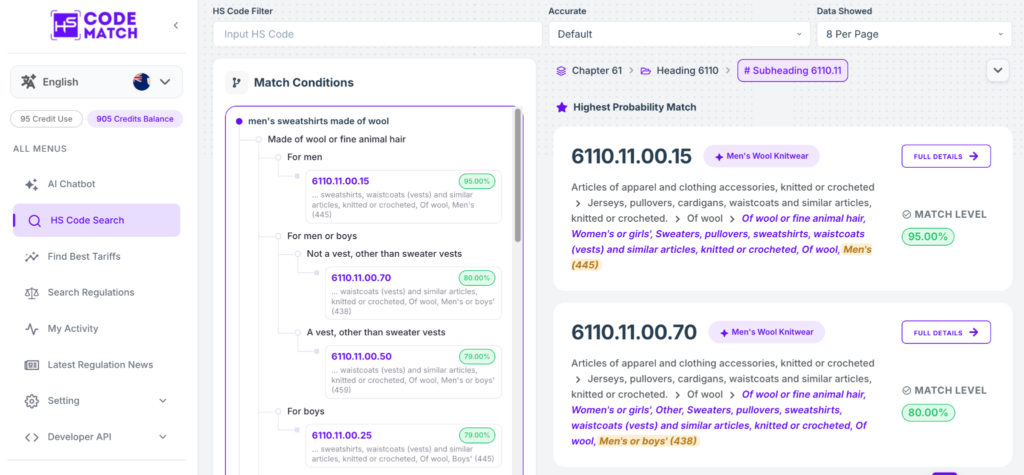
Task: Expand the Developer API menu
Action: (96, 437)
